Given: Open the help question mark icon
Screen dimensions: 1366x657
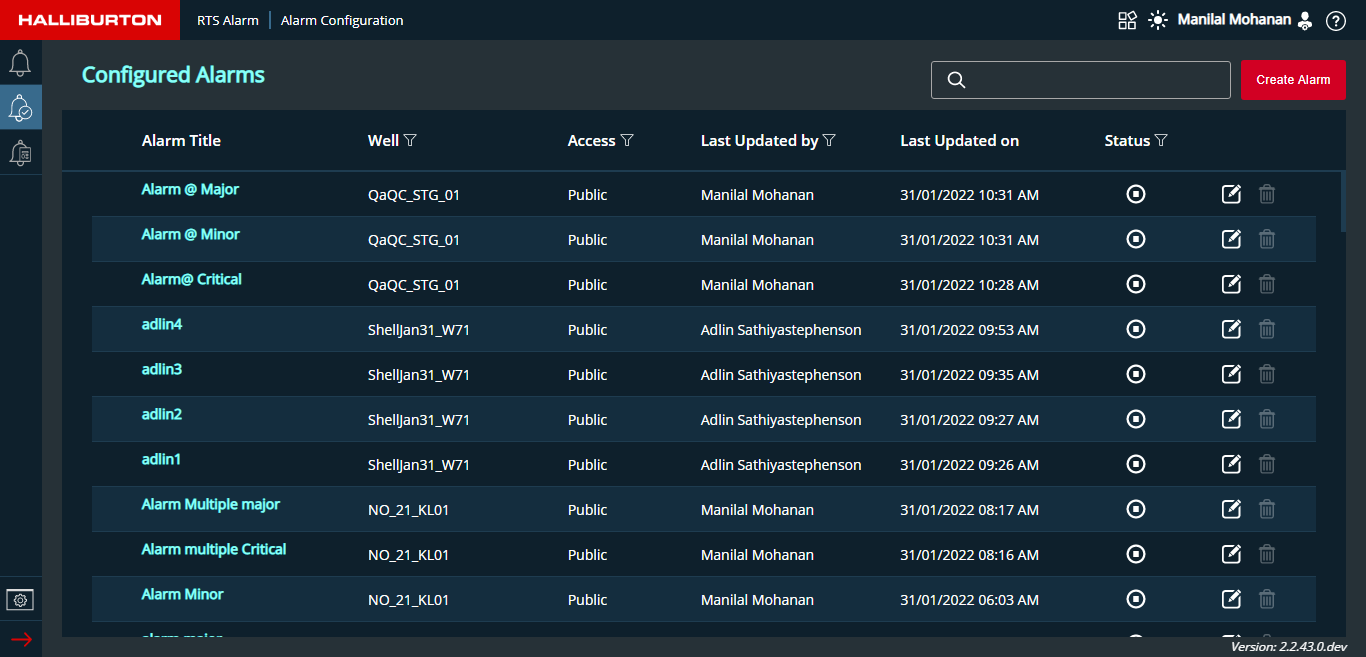Looking at the screenshot, I should (x=1335, y=20).
